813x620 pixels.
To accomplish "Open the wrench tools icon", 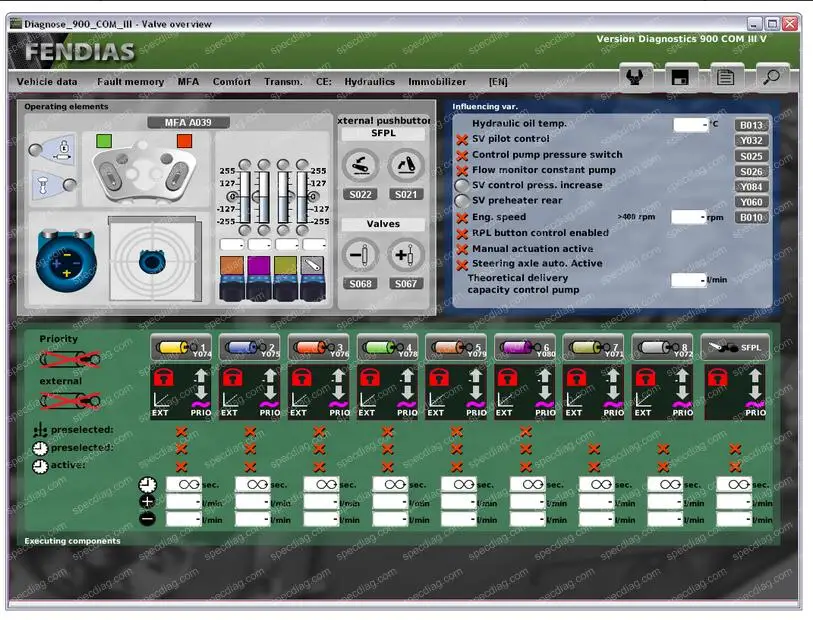I will coord(635,78).
